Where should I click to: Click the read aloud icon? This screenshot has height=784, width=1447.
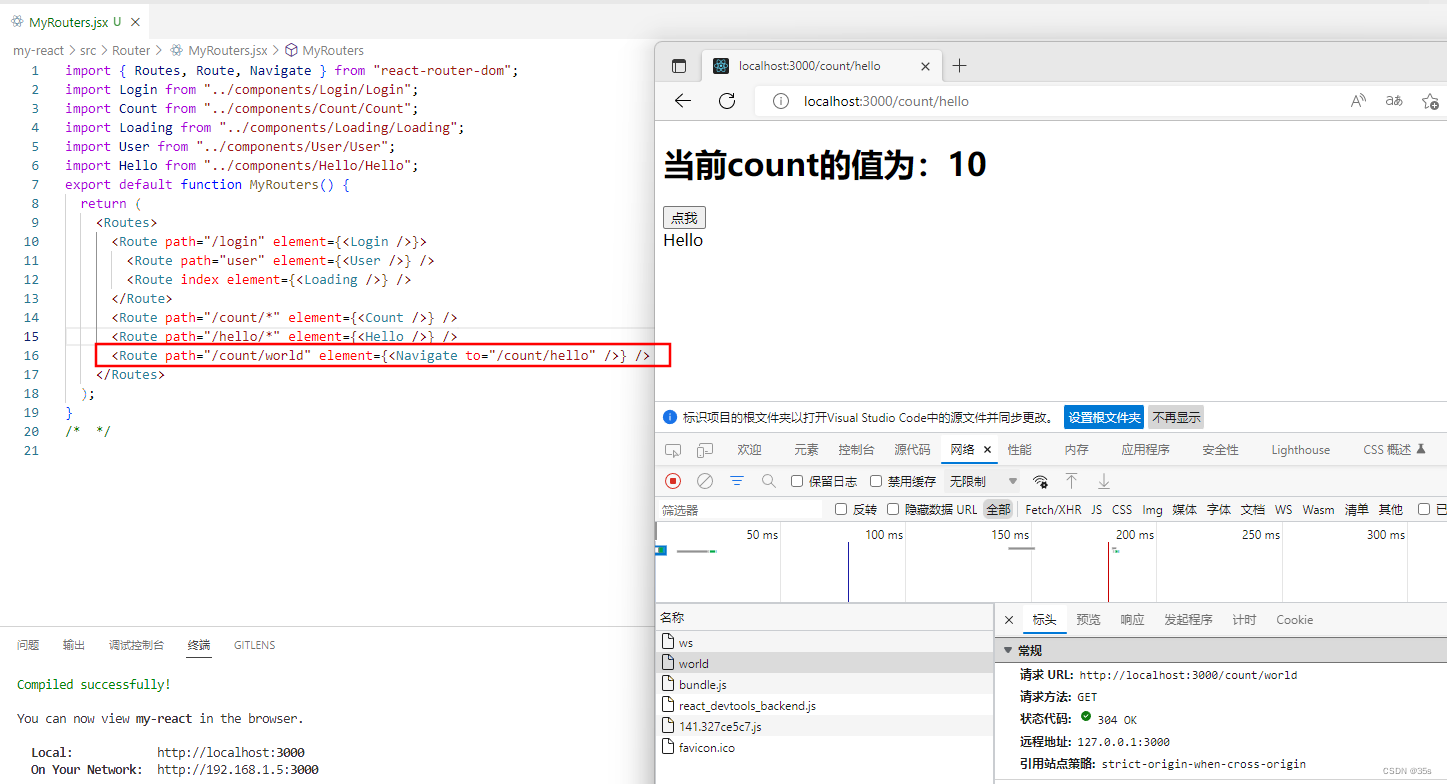(x=1358, y=101)
